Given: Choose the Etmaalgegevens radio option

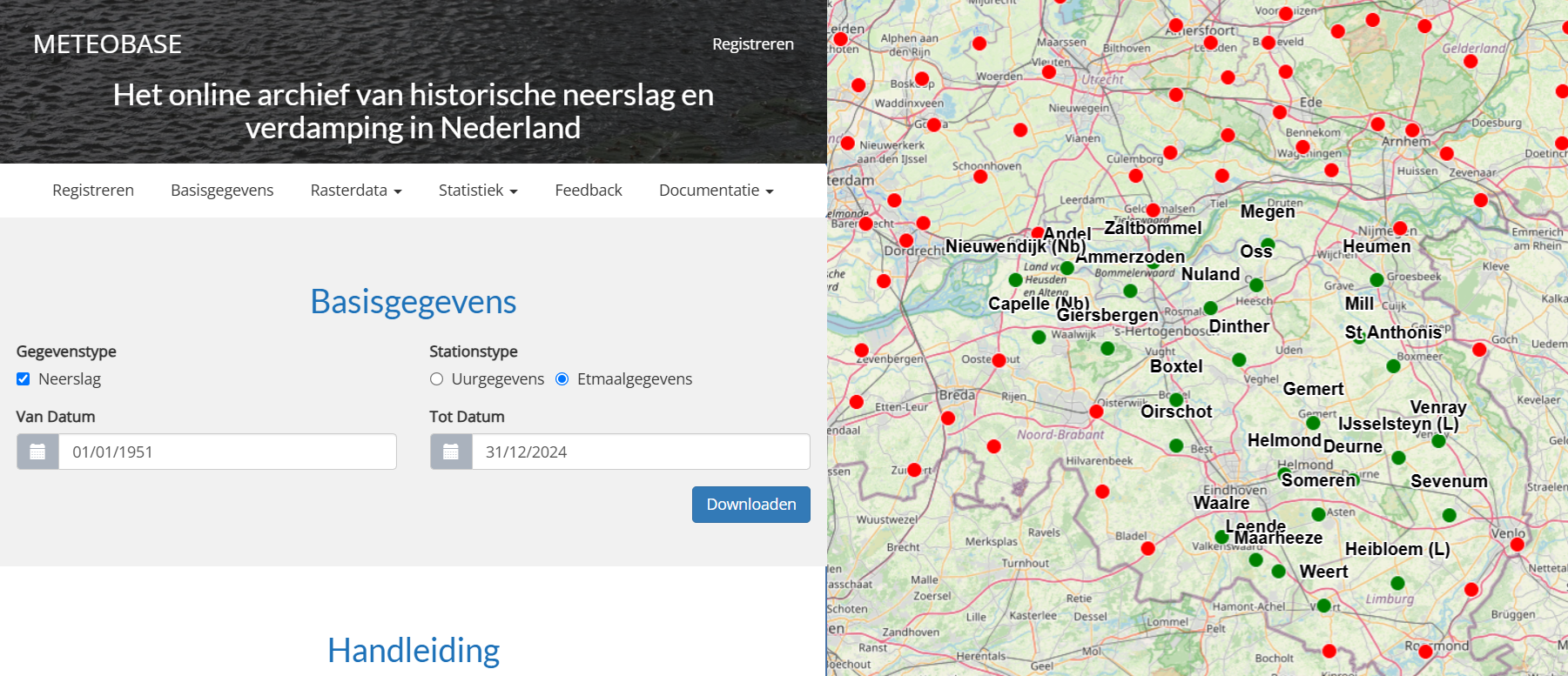Looking at the screenshot, I should point(562,378).
